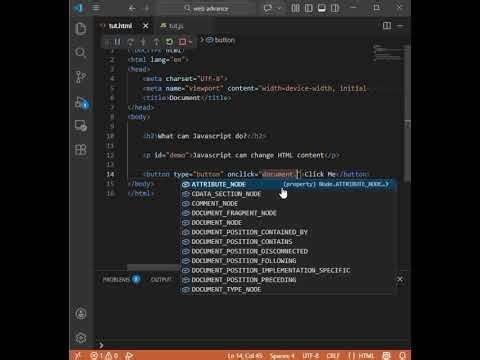
Task: Step over in debug toolbar
Action: (x=130, y=42)
